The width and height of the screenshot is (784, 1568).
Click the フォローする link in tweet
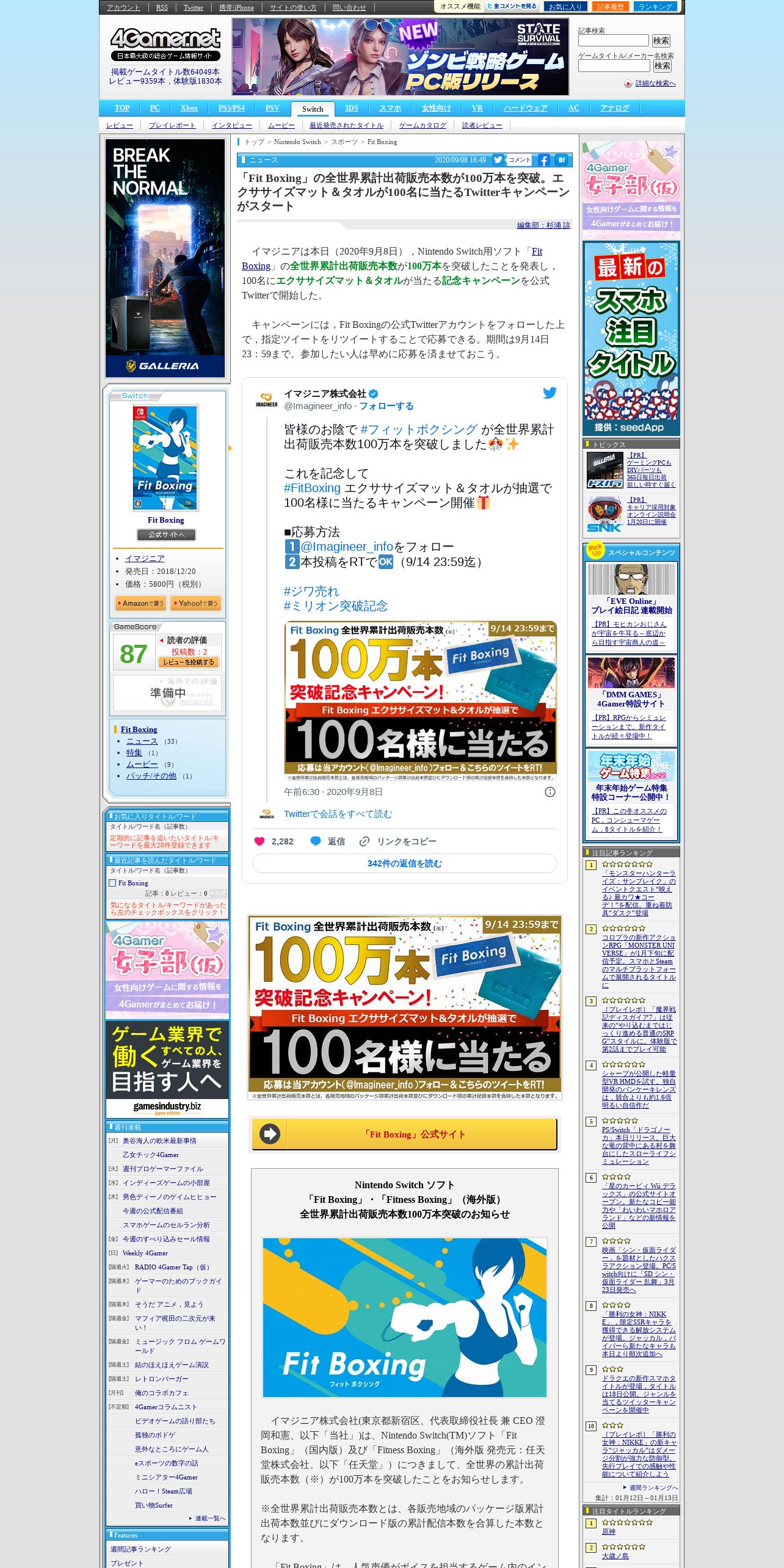386,406
